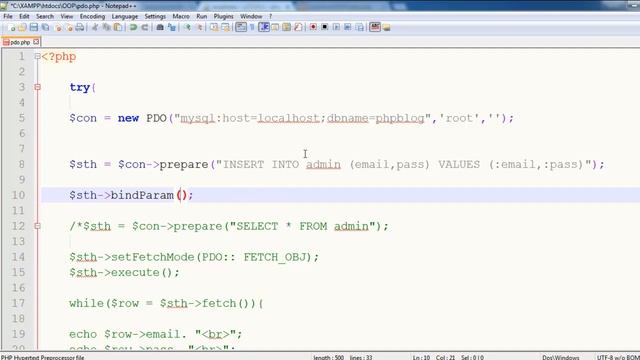
Task: Open the Window menu
Action: [251, 16]
